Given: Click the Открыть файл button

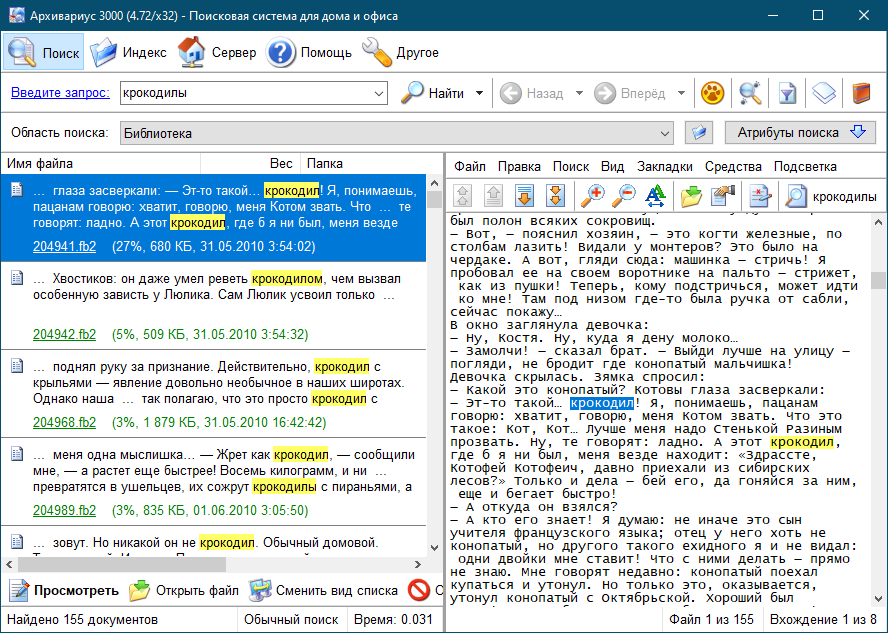Looking at the screenshot, I should pyautogui.click(x=183, y=591).
